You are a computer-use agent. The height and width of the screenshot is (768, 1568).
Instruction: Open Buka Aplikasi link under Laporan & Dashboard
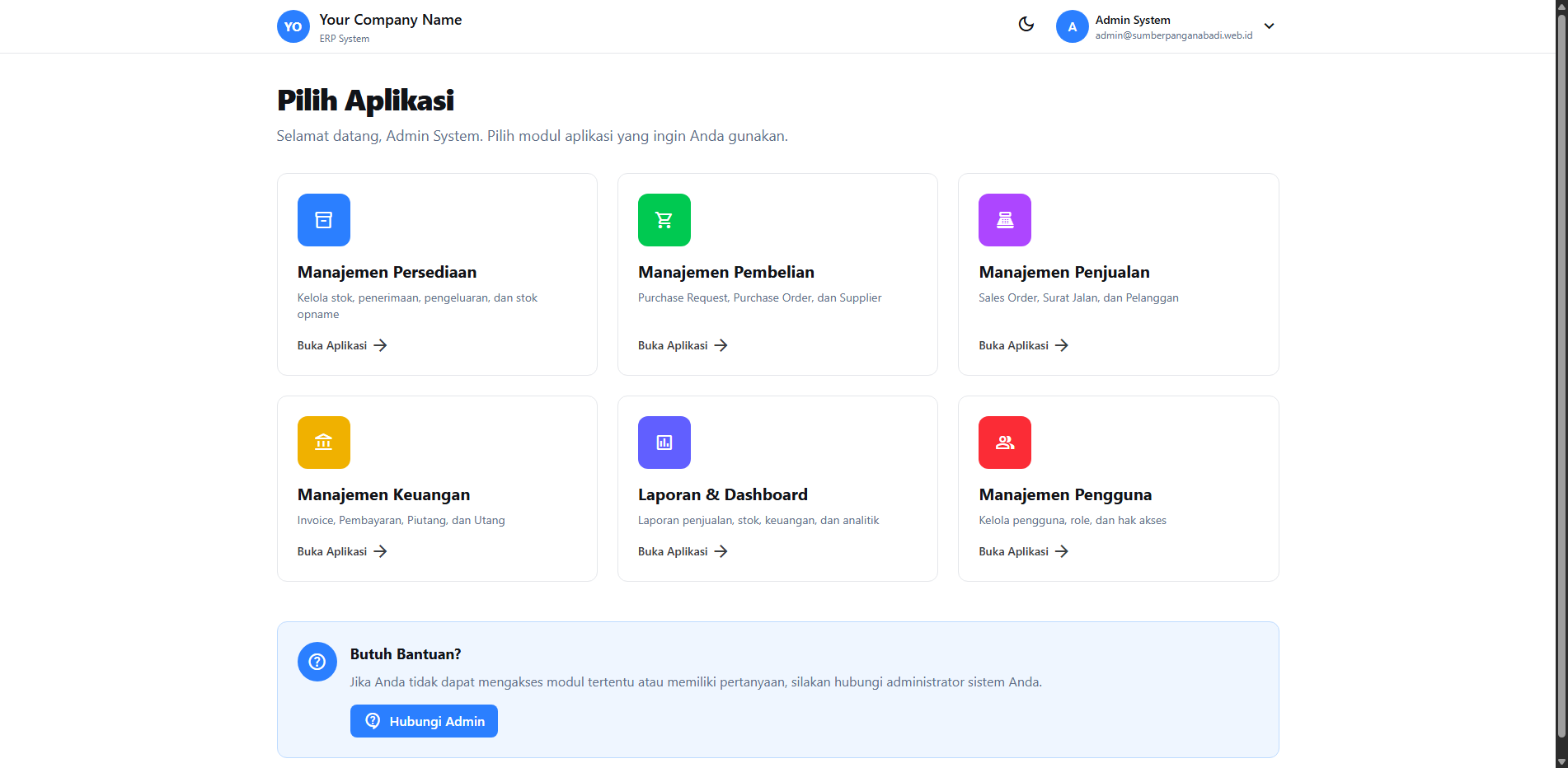682,551
